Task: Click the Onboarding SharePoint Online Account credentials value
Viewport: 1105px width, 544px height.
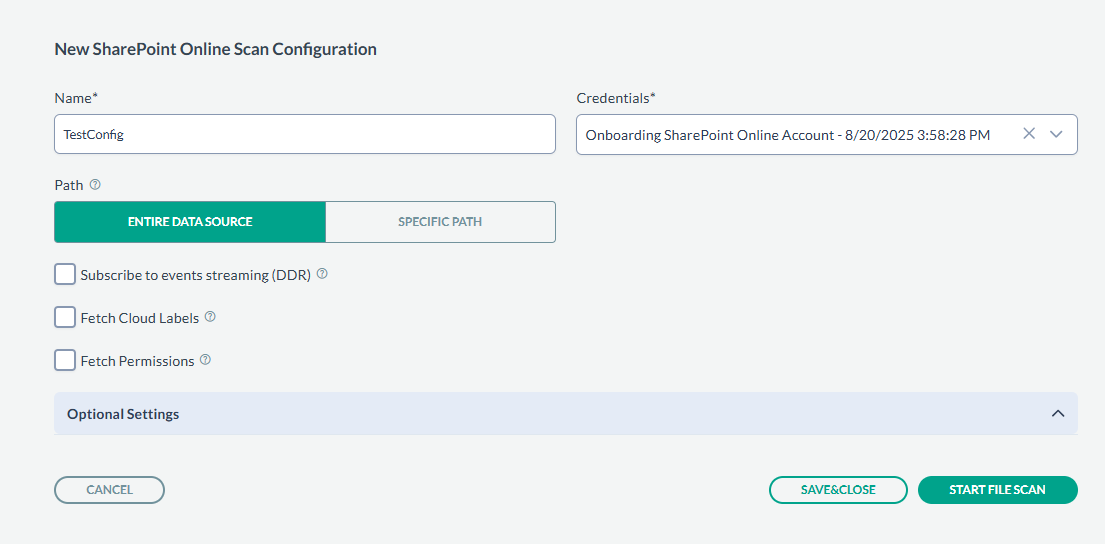Action: [x=787, y=135]
